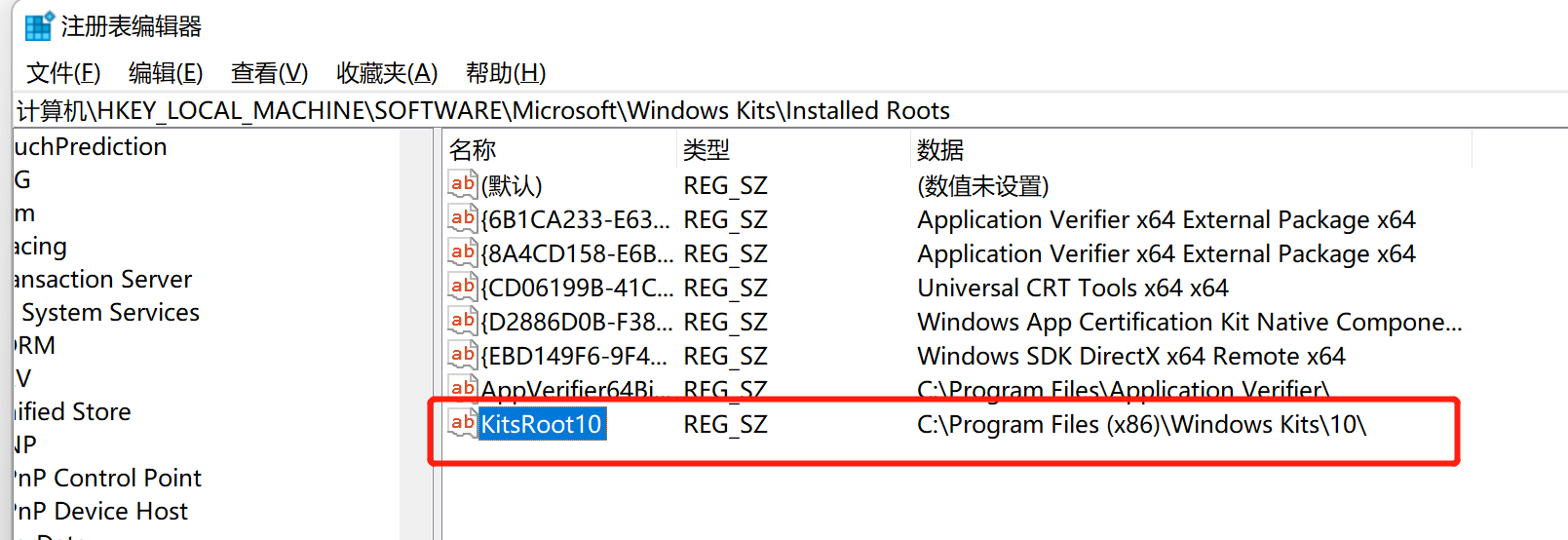Click the Registry Editor app icon
The image size is (1568, 540).
coord(39,26)
